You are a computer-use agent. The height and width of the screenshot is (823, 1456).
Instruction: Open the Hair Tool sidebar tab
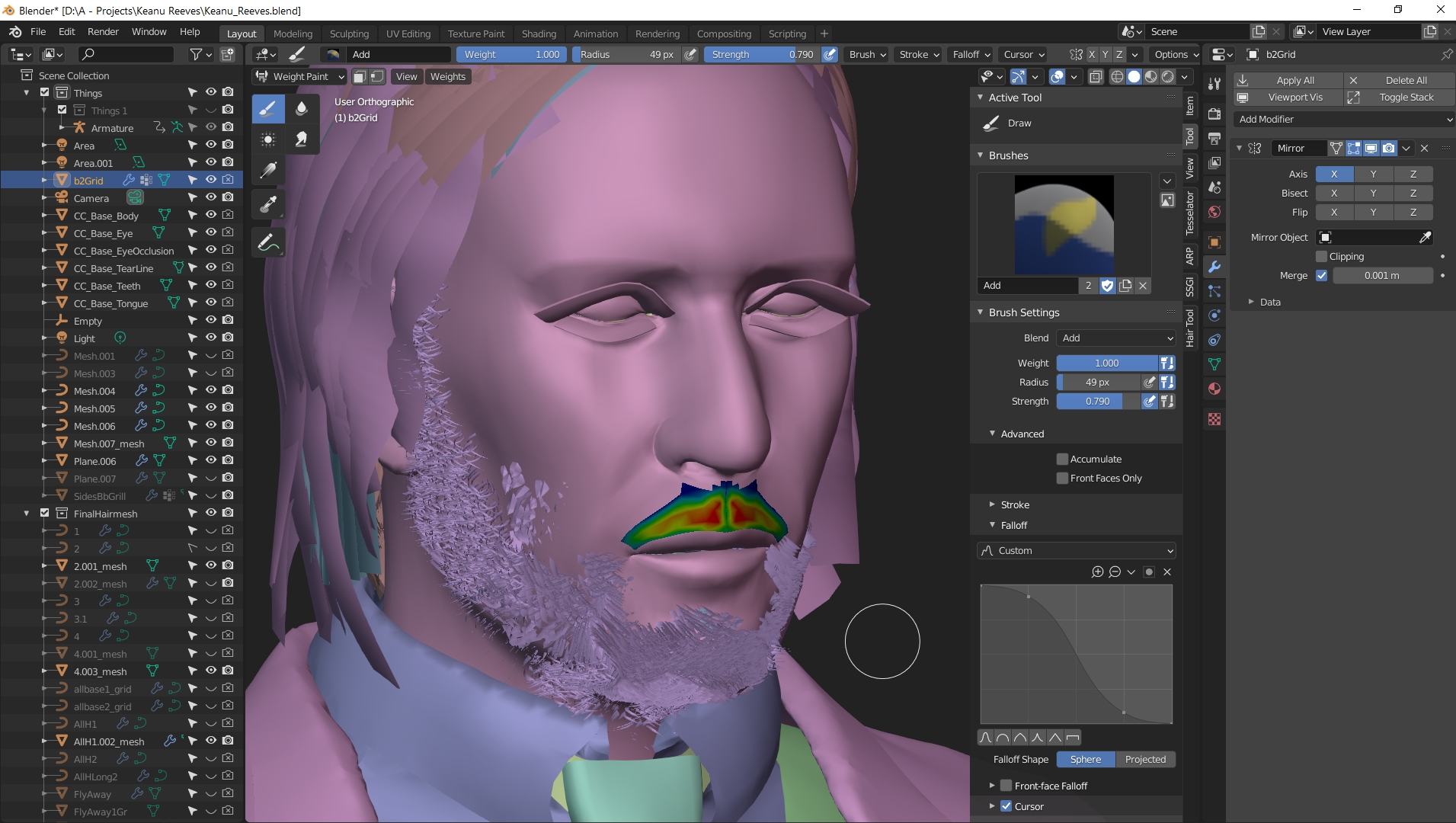click(x=1189, y=328)
